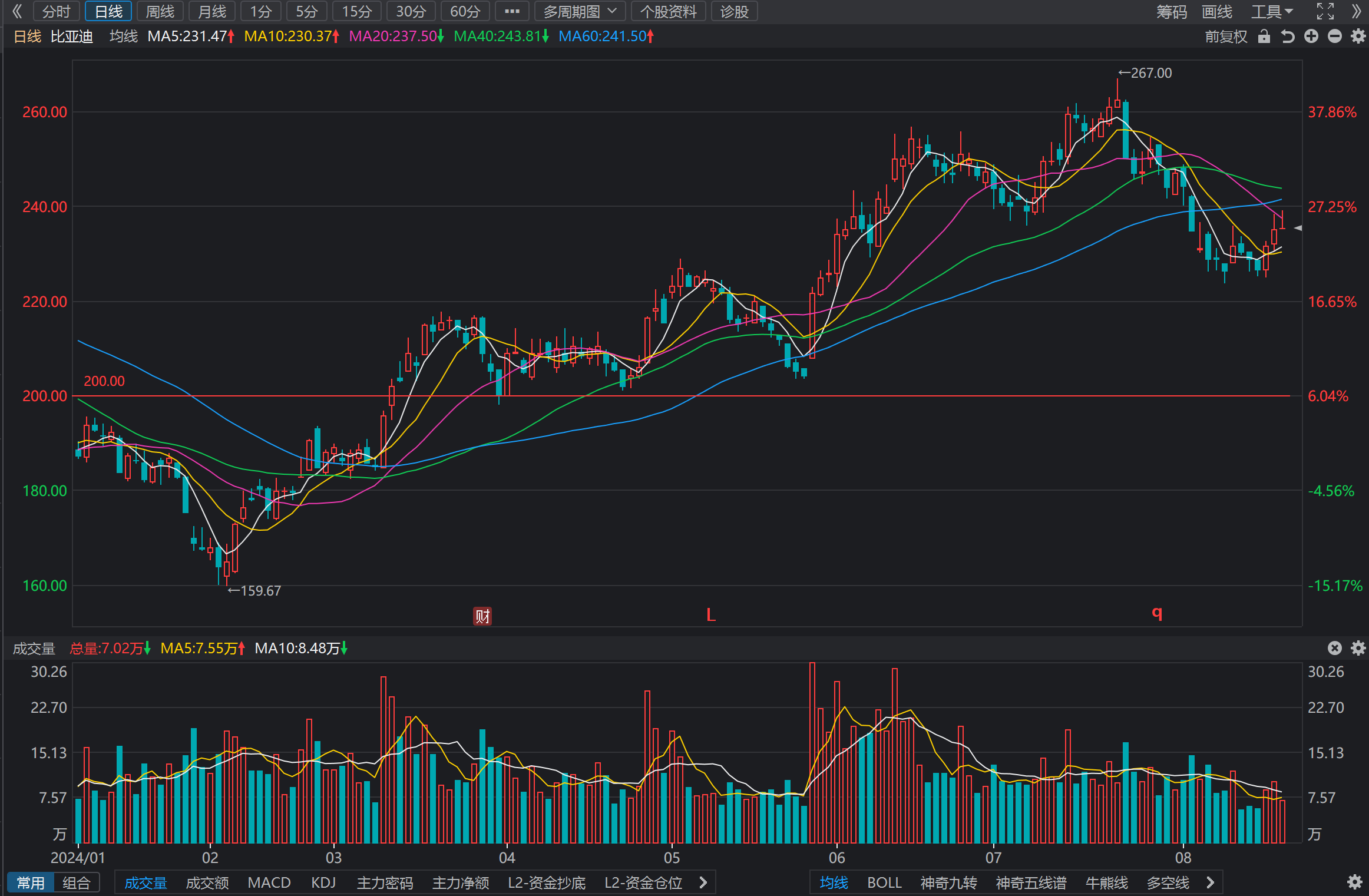Screen dimensions: 1369x896
Task: Open the 前复权 adjustment selector
Action: click(x=1226, y=37)
